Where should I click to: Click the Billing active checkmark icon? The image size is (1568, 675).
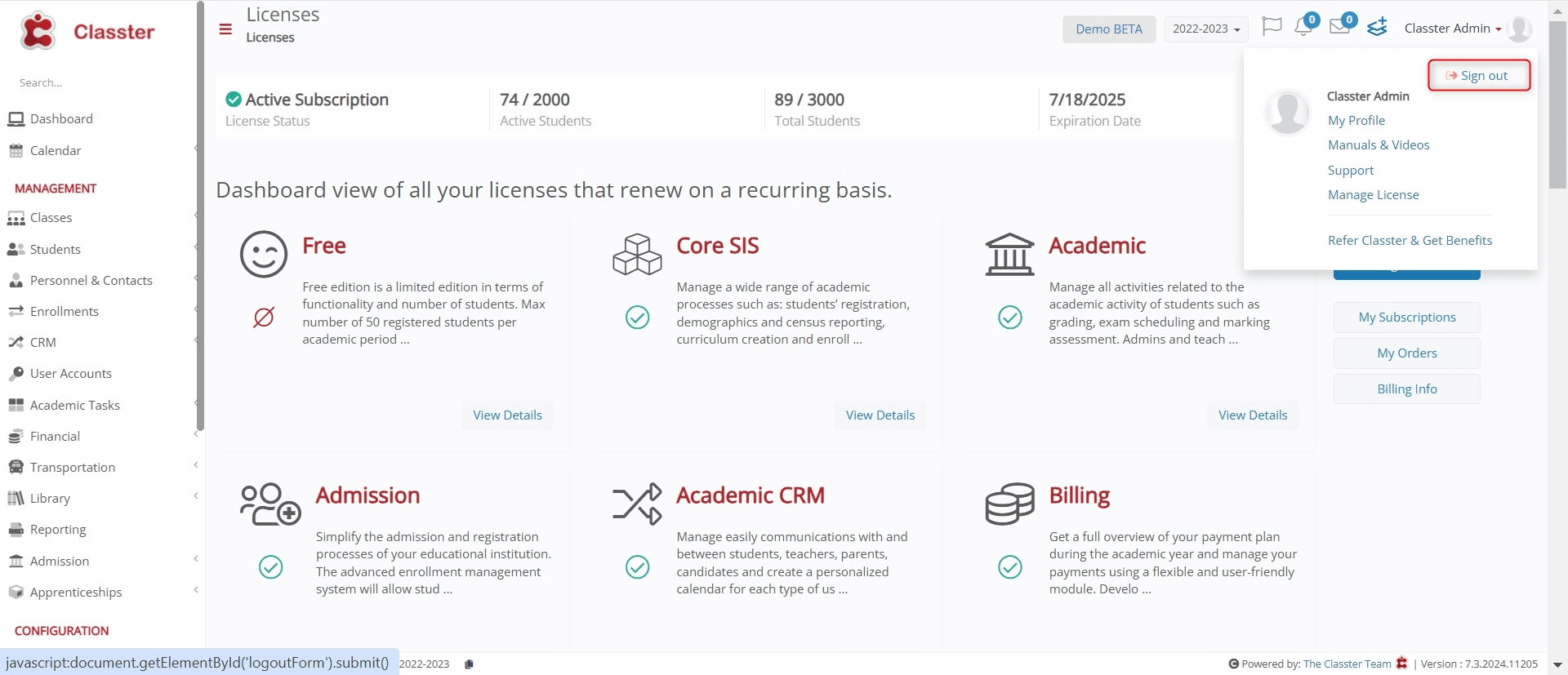coord(1010,566)
